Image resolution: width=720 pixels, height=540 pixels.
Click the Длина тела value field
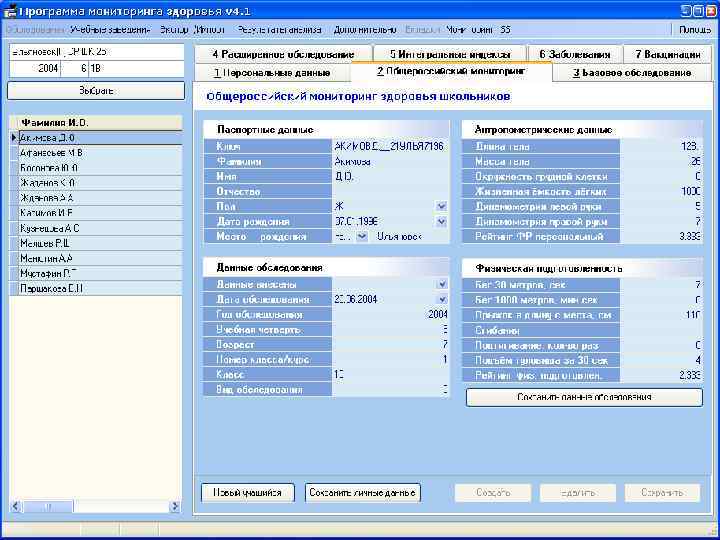661,146
